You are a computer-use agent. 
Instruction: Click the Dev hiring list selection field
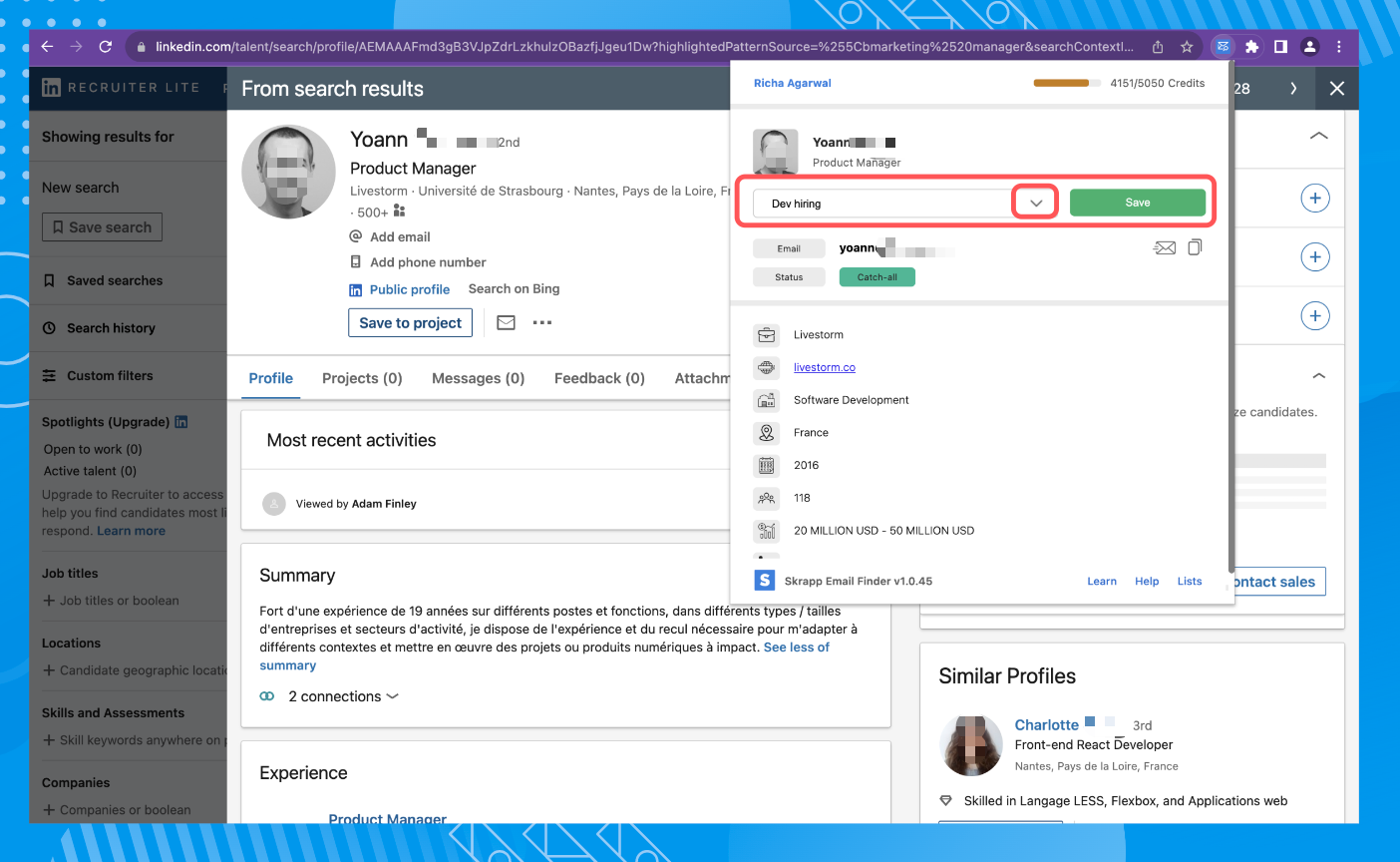[884, 204]
